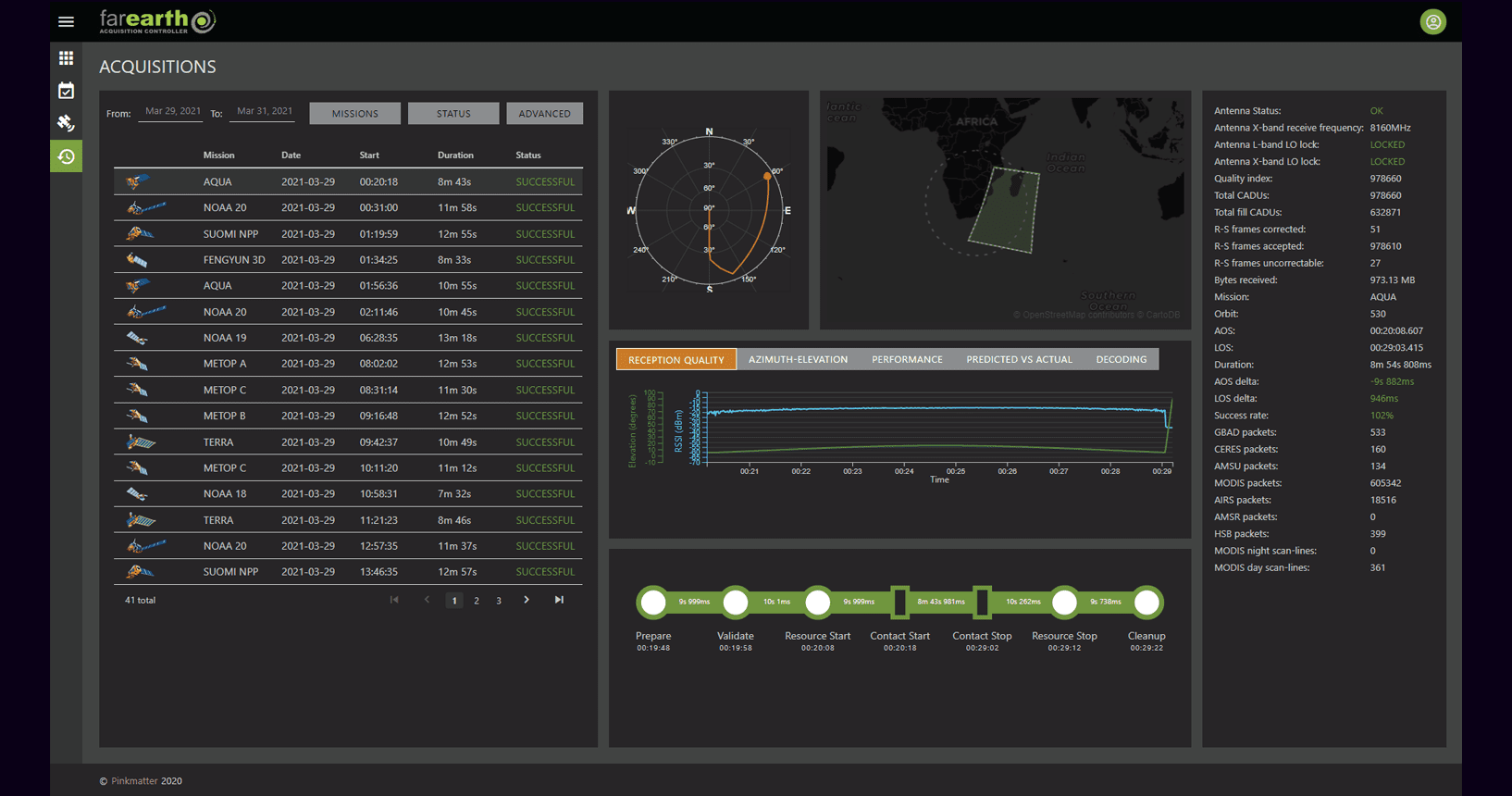
Task: Click the From date field
Action: pyautogui.click(x=172, y=111)
